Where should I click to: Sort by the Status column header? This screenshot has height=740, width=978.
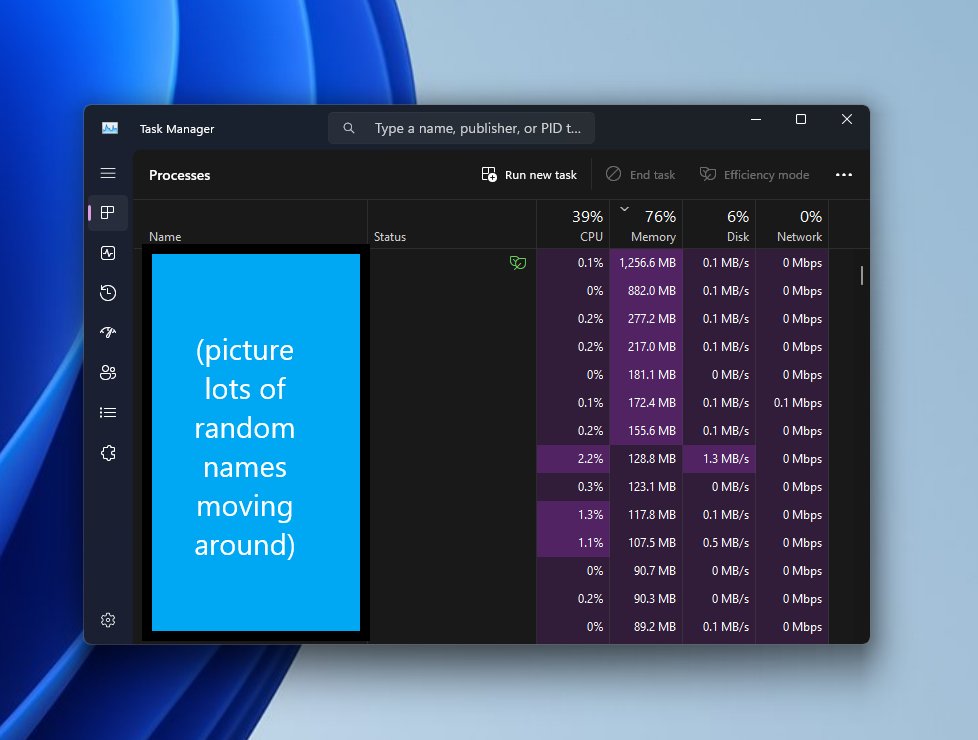(x=452, y=225)
